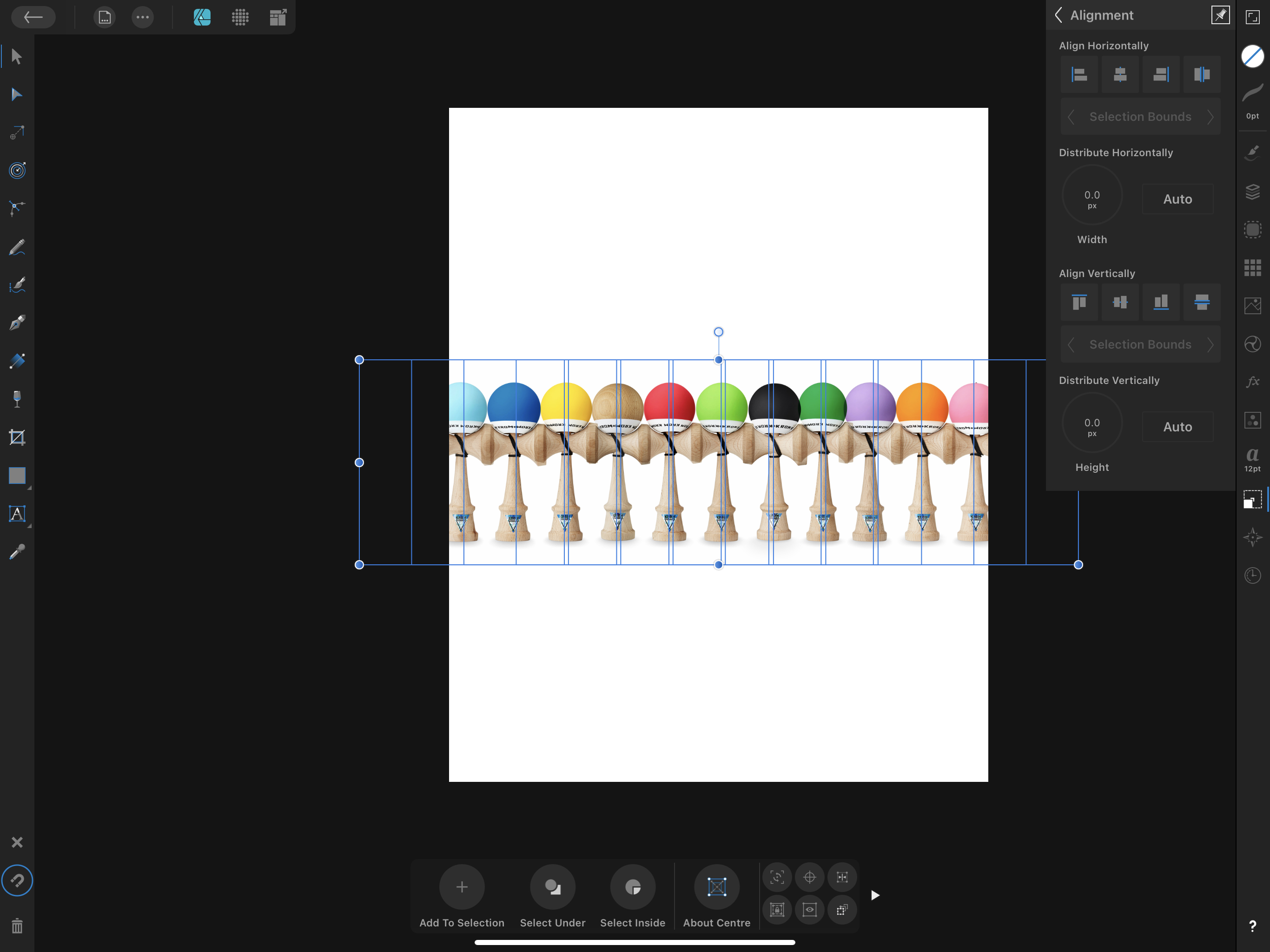
Task: Space vertically evenly icon
Action: point(1202,302)
